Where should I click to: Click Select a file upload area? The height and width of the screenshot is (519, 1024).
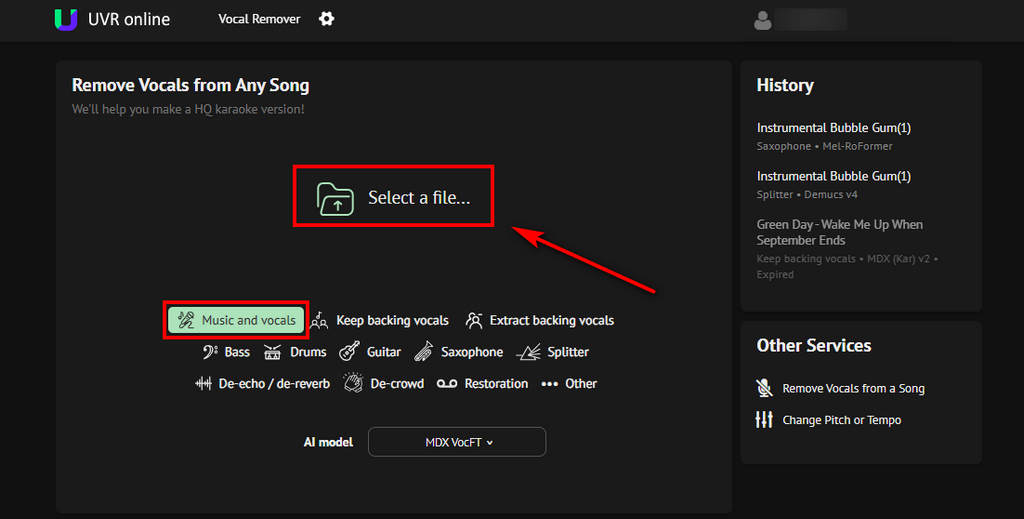pos(394,197)
